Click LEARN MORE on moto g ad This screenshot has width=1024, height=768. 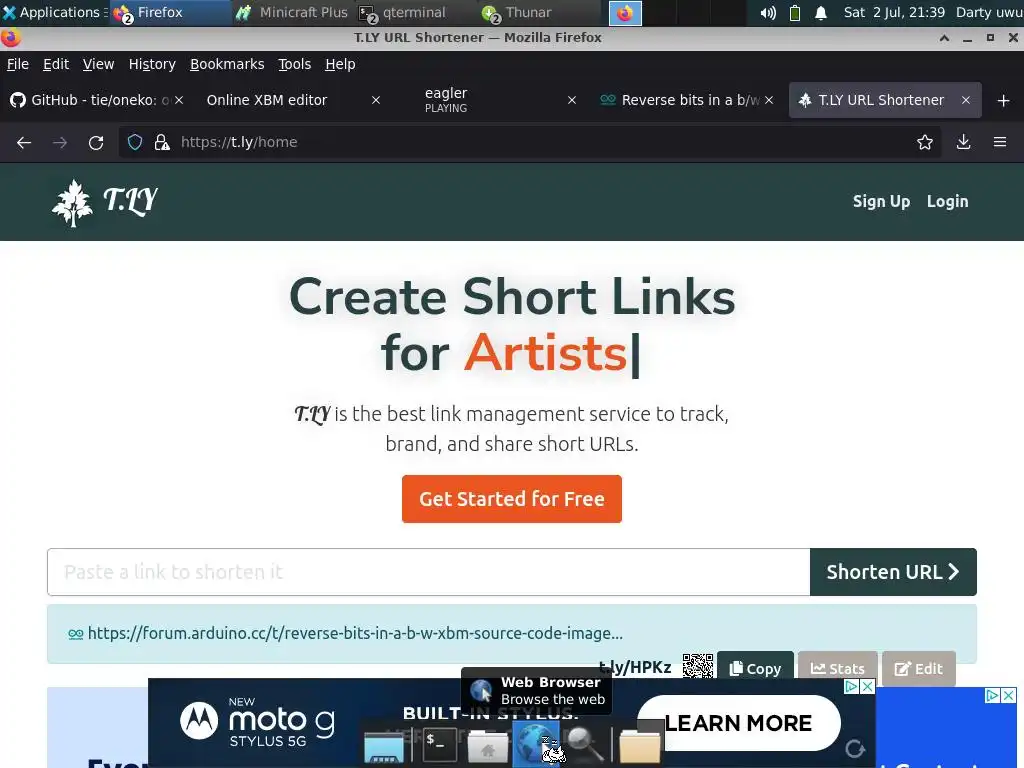click(738, 723)
